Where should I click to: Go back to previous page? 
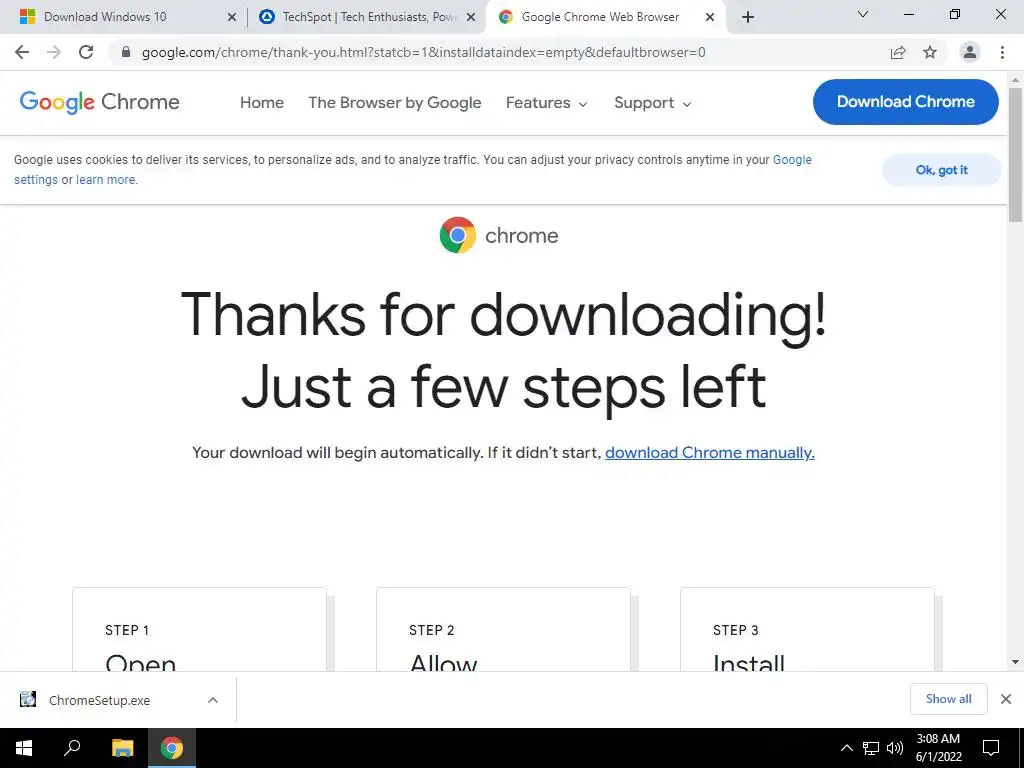point(22,52)
